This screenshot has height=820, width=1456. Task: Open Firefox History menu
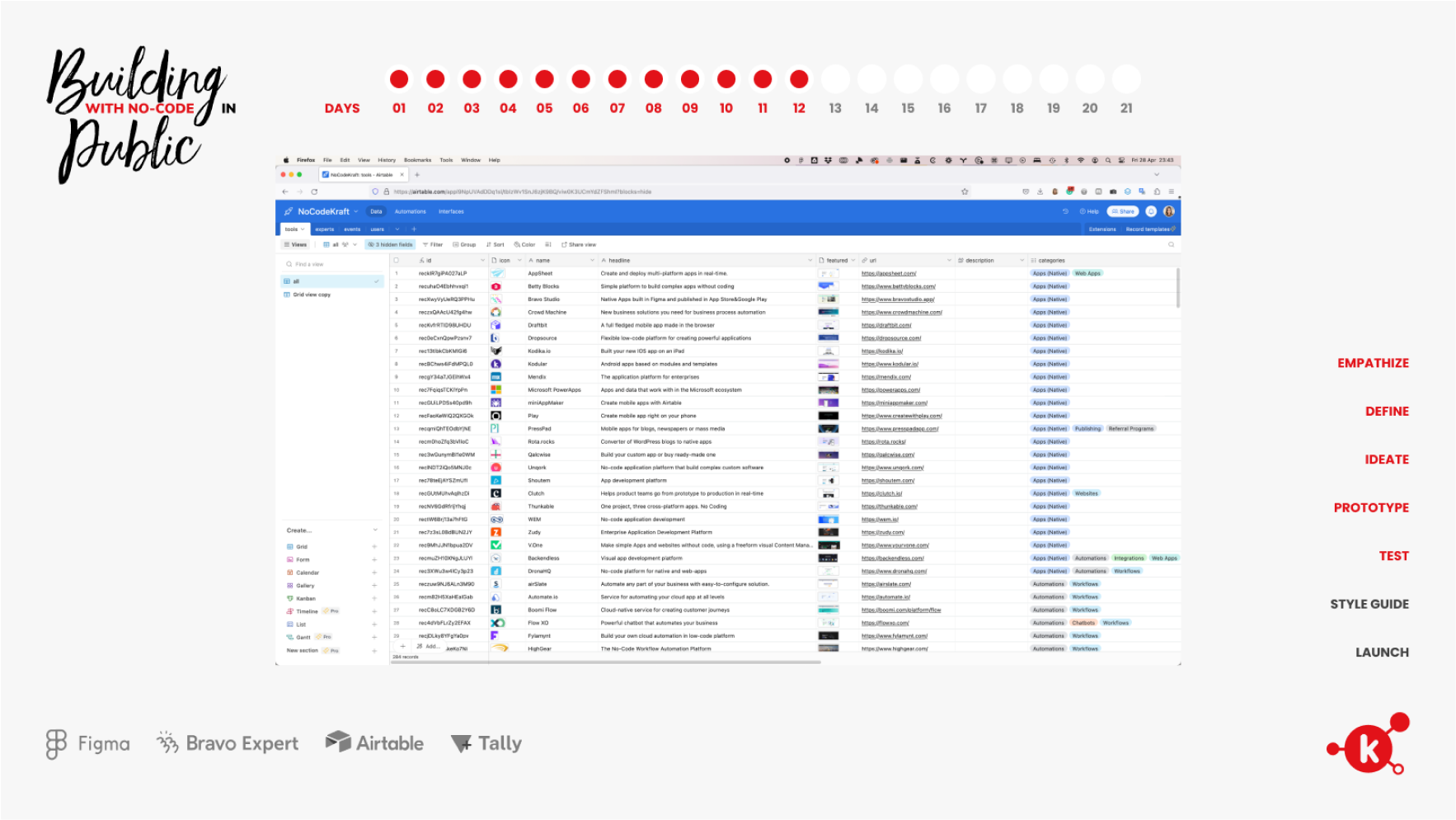[387, 160]
